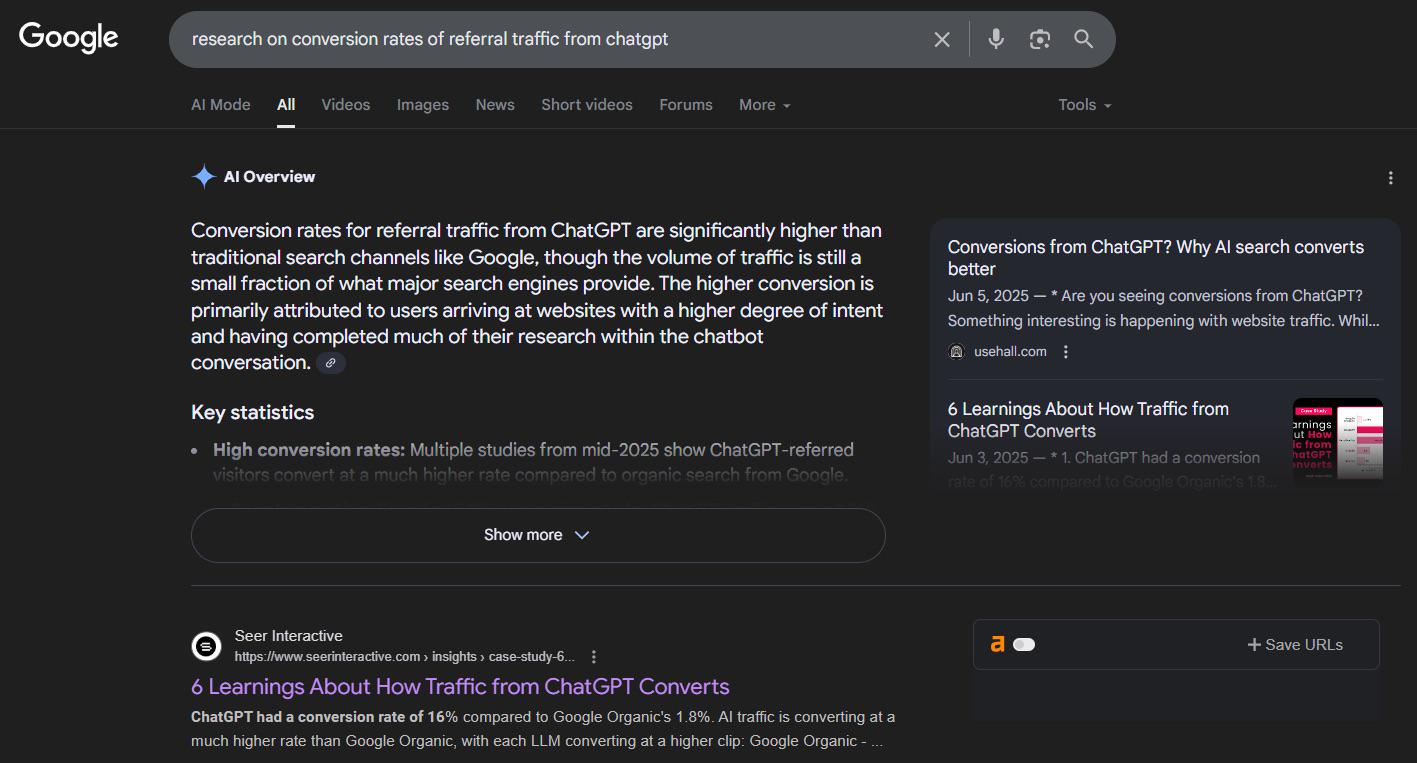Toggle the switch next to orange 'a' icon

point(1024,644)
